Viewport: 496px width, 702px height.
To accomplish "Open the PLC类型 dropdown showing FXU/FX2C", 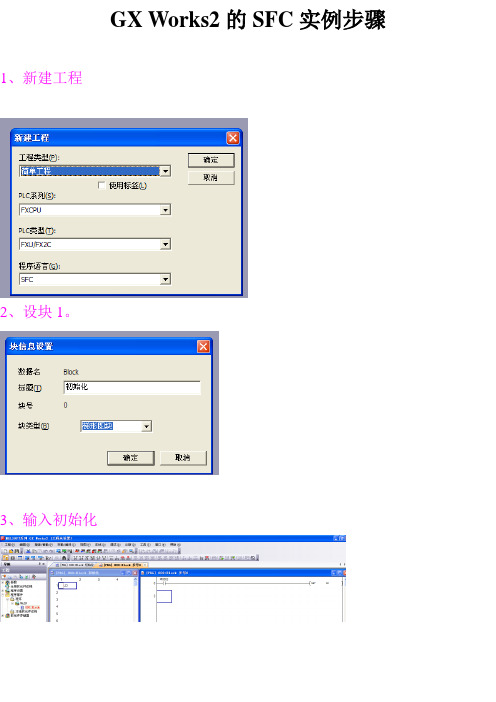I will 95,244.
